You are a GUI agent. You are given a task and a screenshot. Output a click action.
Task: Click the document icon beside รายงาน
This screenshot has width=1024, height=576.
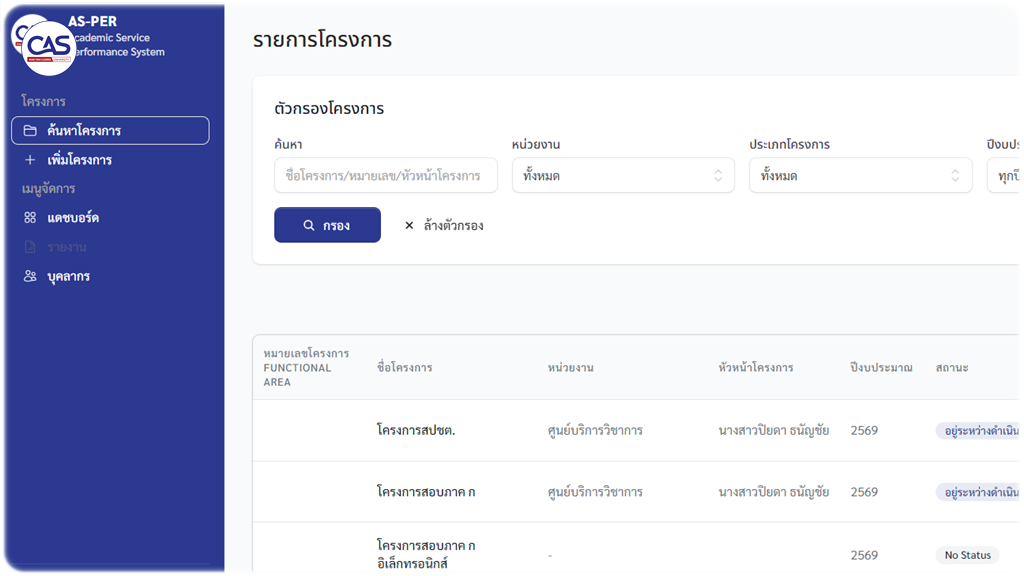[30, 247]
